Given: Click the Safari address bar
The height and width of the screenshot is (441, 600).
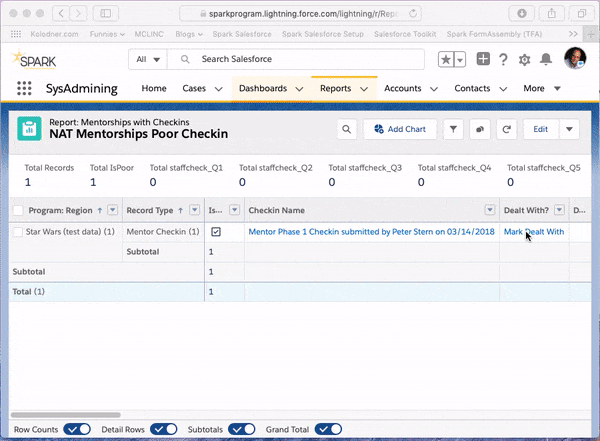Looking at the screenshot, I should click(300, 14).
